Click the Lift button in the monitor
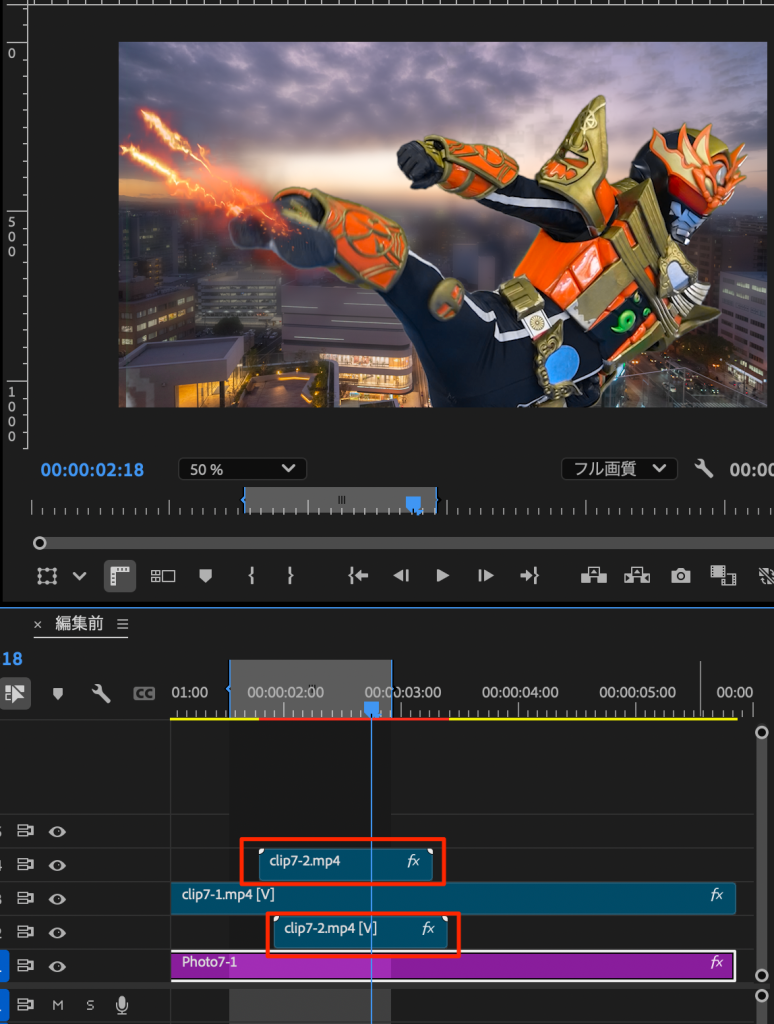 pyautogui.click(x=594, y=575)
